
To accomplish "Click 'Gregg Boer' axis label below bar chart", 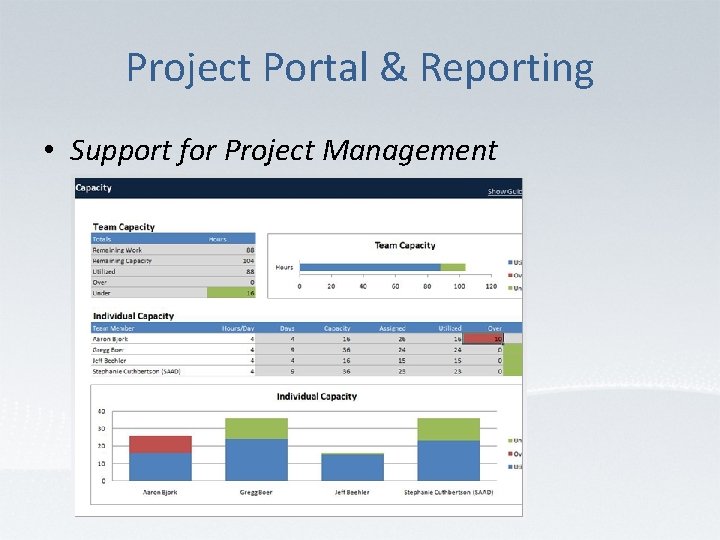I will click(x=256, y=492).
